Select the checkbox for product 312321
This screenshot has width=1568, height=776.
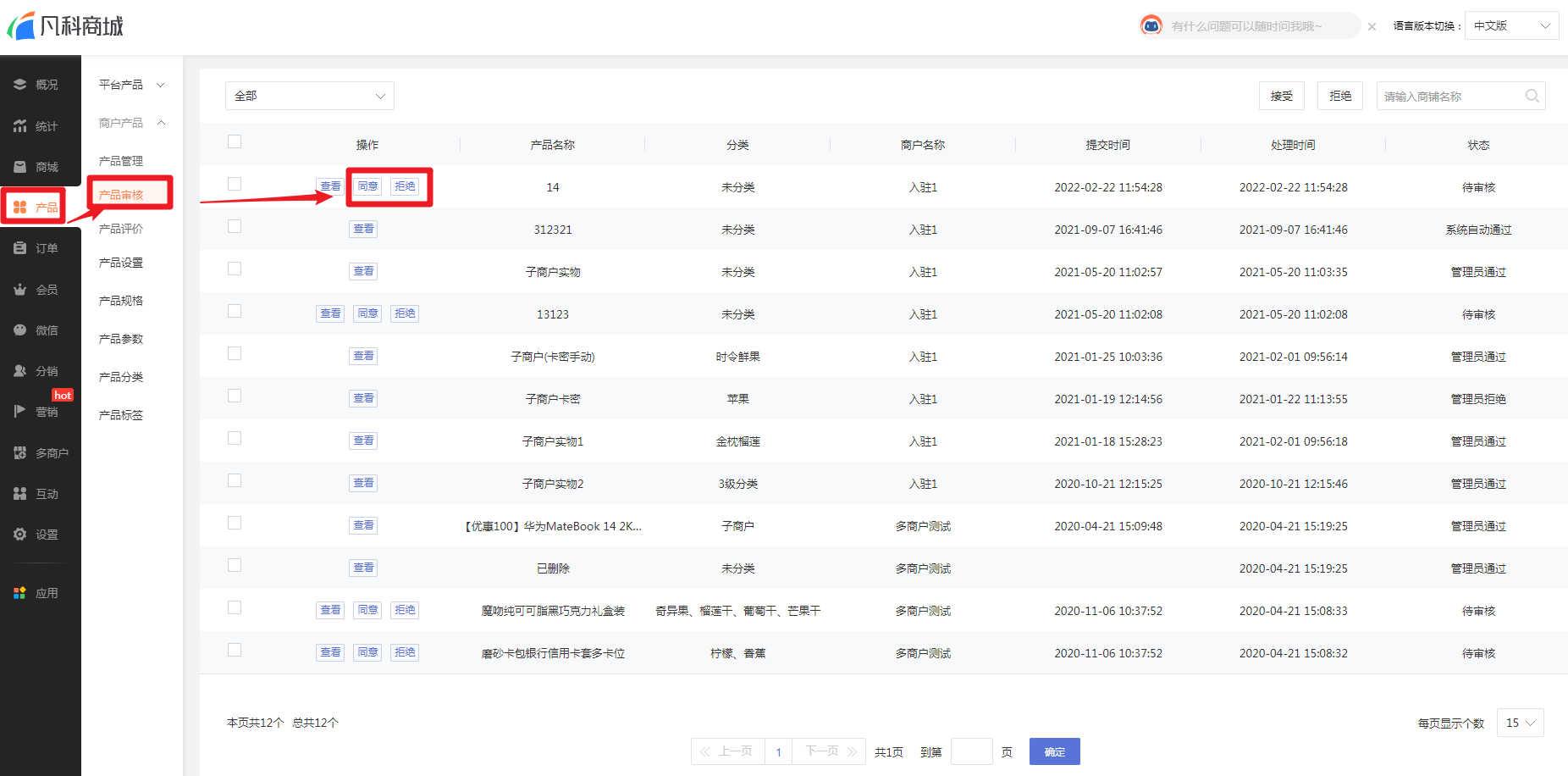(235, 227)
